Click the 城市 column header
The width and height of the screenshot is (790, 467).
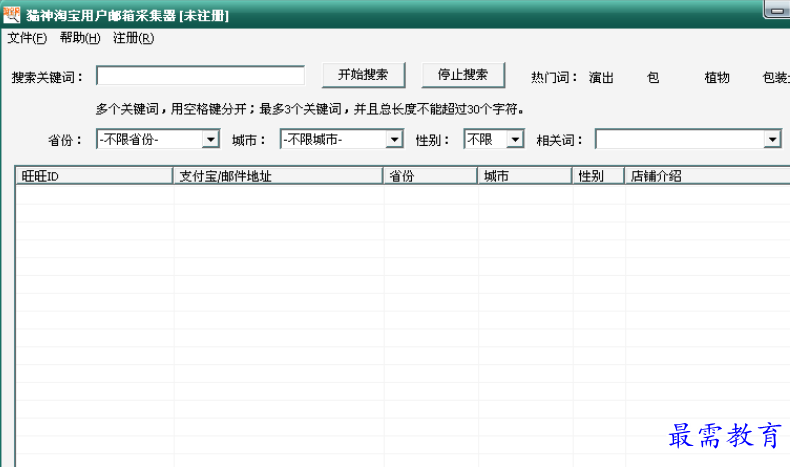click(525, 176)
